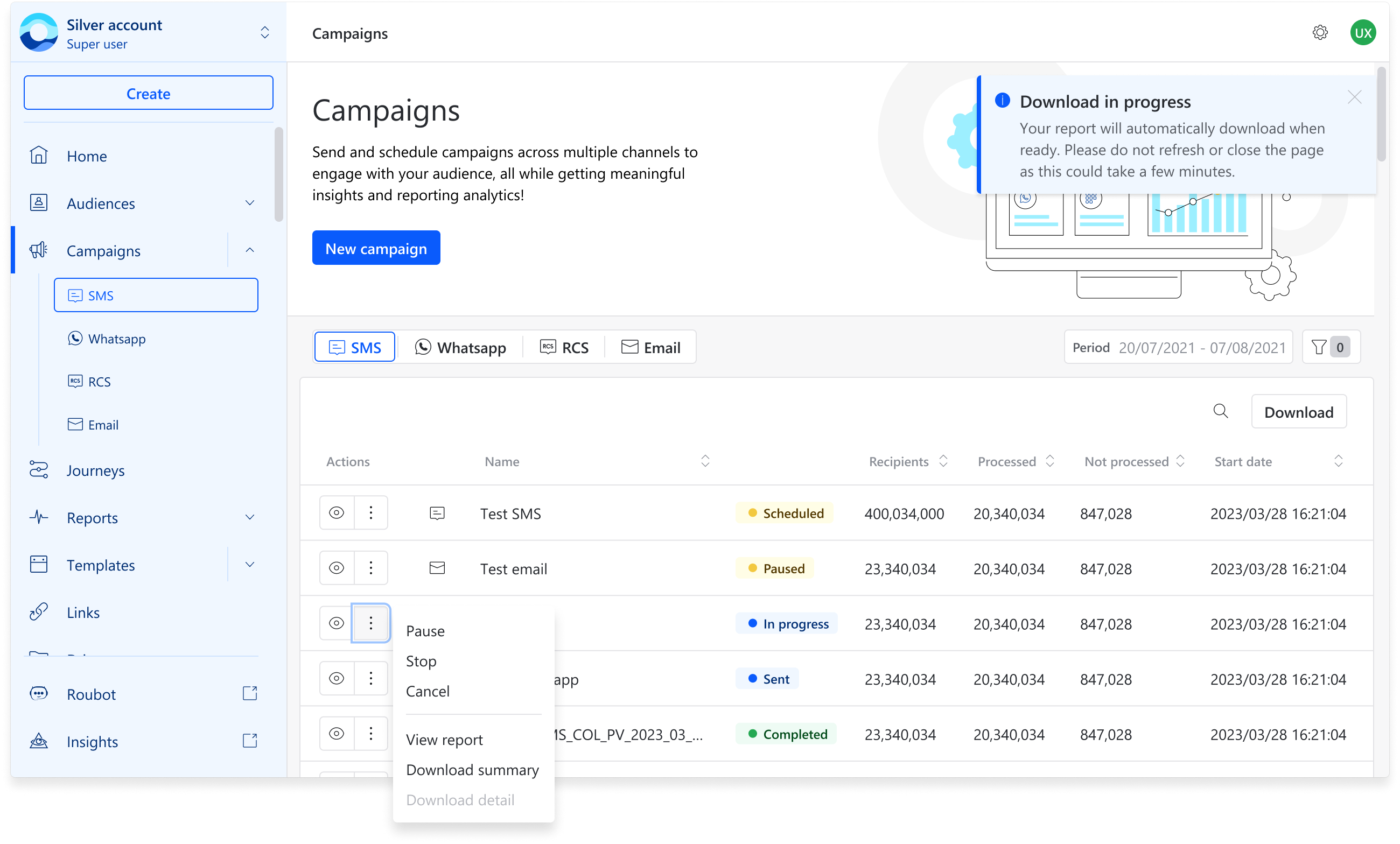This screenshot has width=1400, height=844.
Task: Open Insights in the sidebar
Action: [92, 741]
